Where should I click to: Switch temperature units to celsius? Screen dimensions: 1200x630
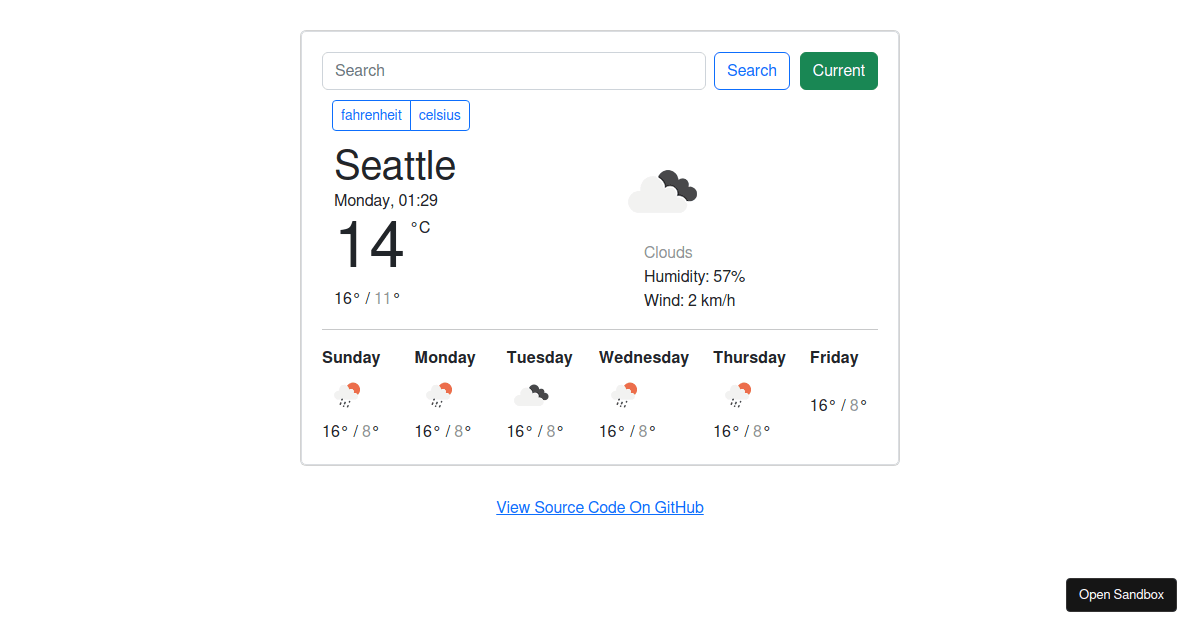[x=440, y=115]
